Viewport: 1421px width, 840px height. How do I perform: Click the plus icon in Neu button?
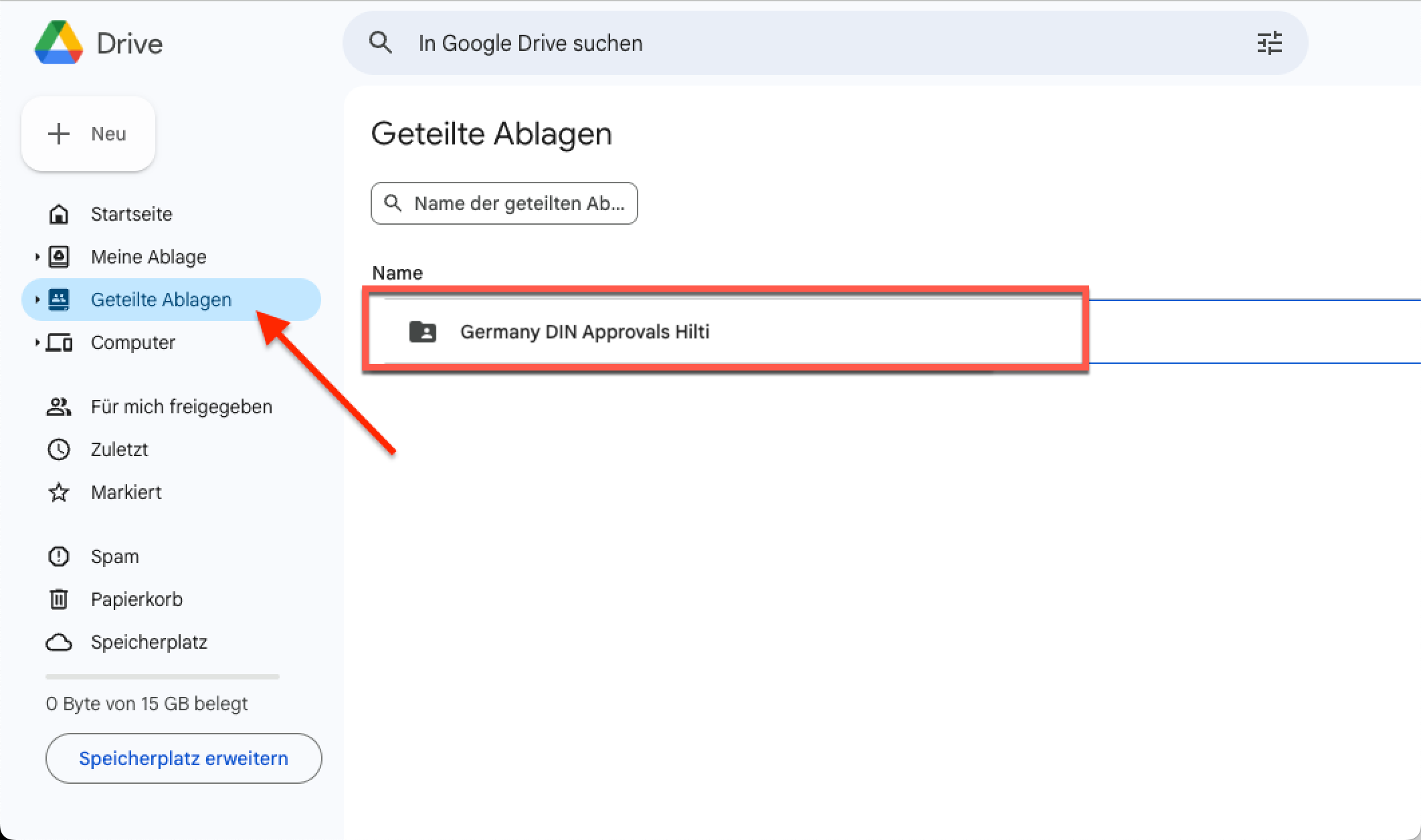[x=59, y=134]
